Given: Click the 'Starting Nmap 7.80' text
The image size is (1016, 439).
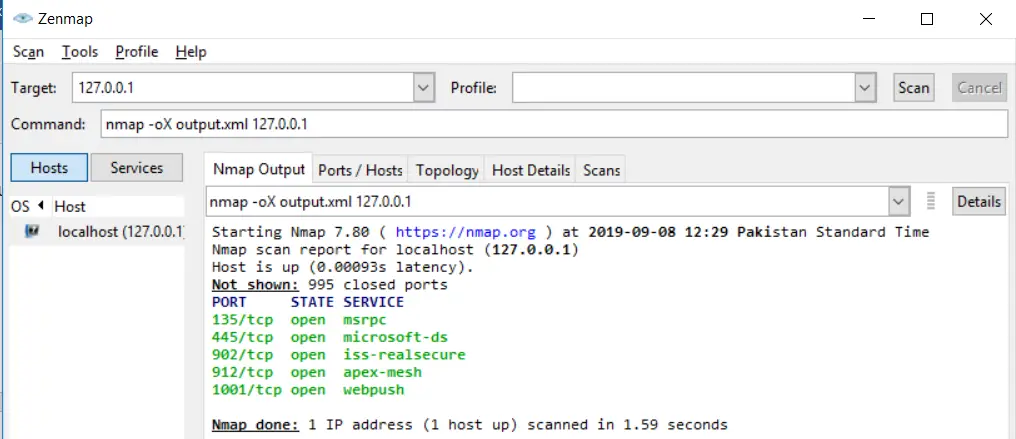Looking at the screenshot, I should click(290, 232).
